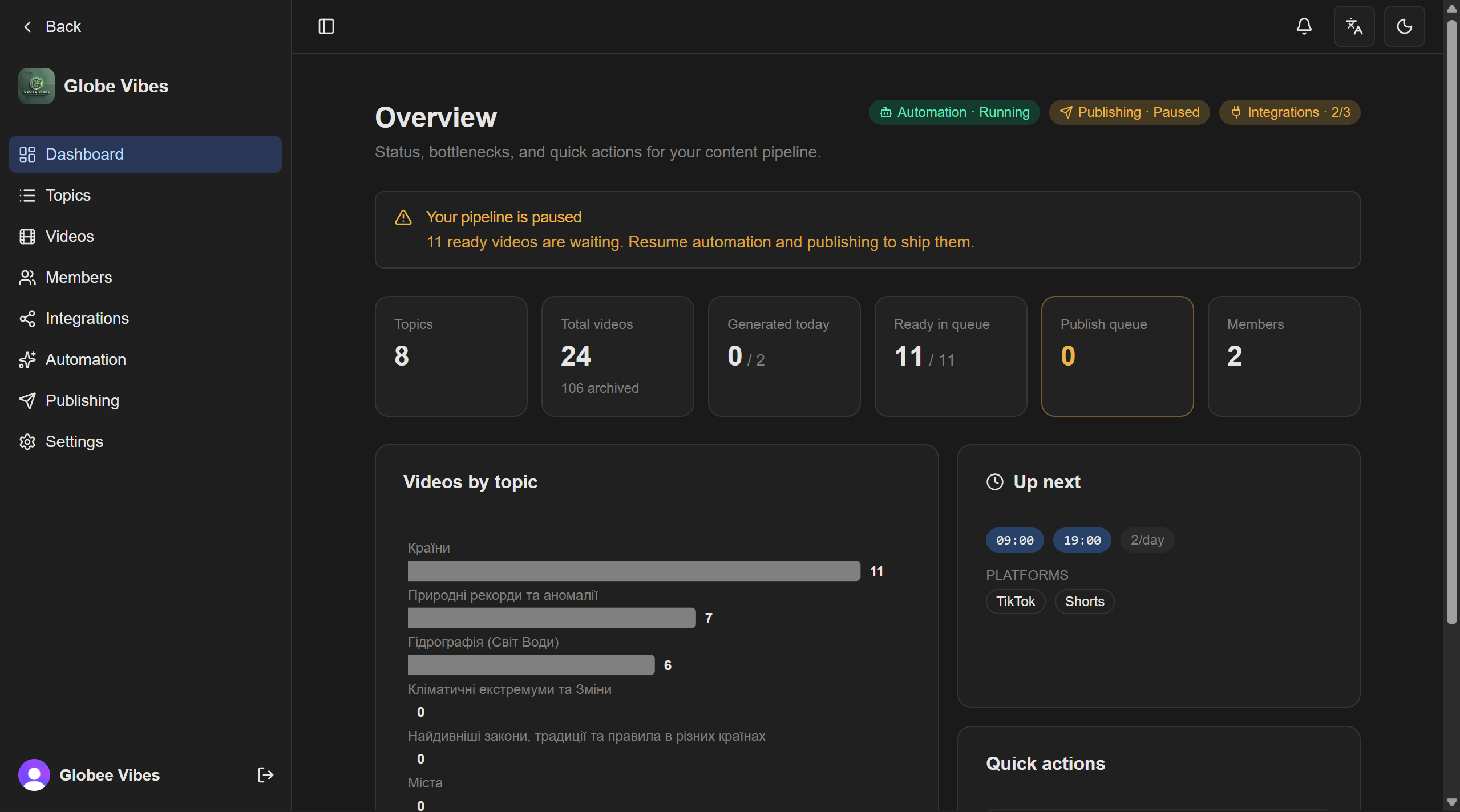Click 'Your pipeline is paused' heading
The image size is (1460, 812).
(x=504, y=217)
